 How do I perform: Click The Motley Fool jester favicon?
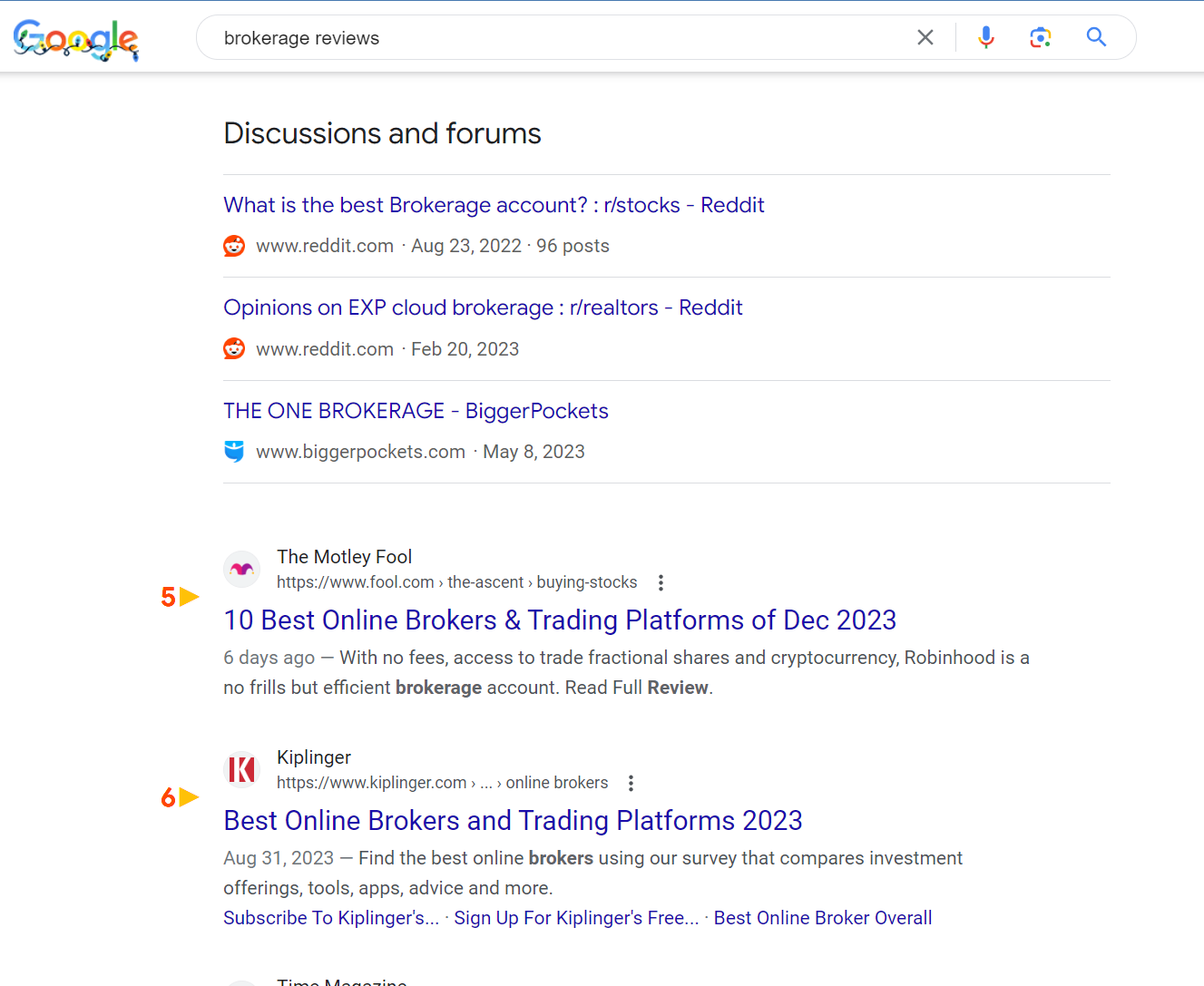[242, 570]
